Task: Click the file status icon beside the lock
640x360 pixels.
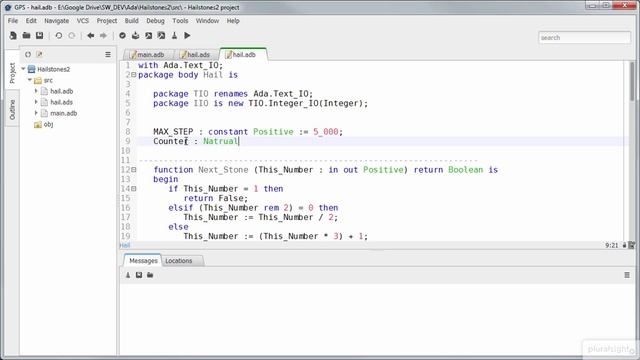Action: click(631, 245)
